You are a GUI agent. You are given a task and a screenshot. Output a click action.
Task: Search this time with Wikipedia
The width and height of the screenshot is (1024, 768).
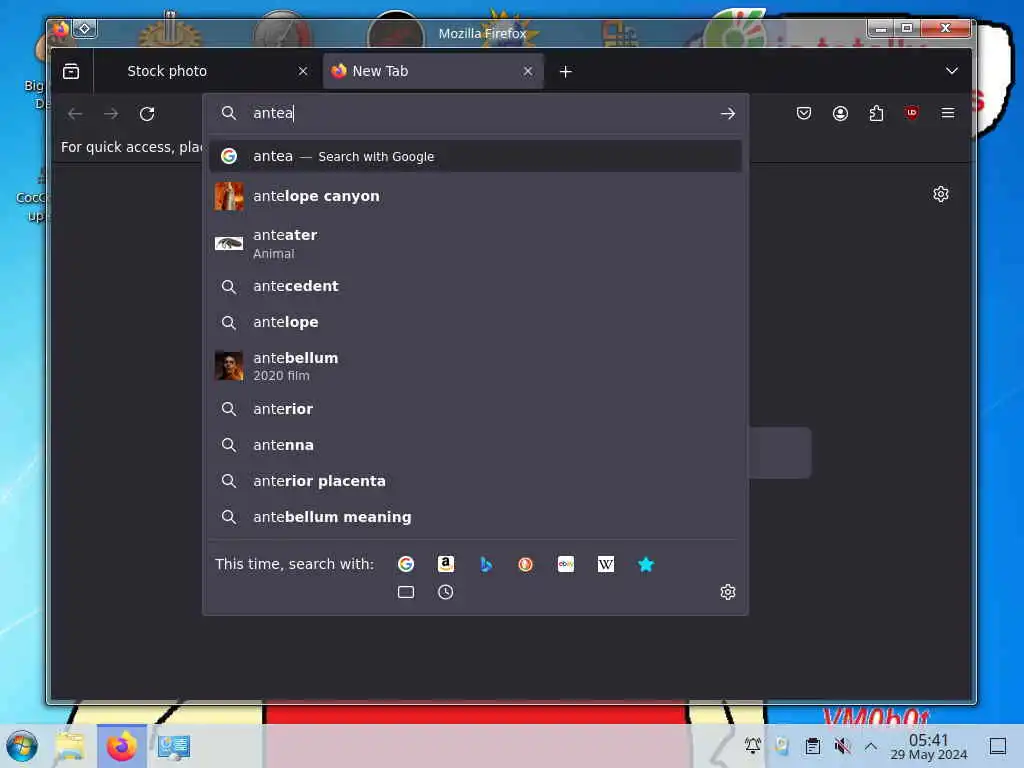pos(605,564)
